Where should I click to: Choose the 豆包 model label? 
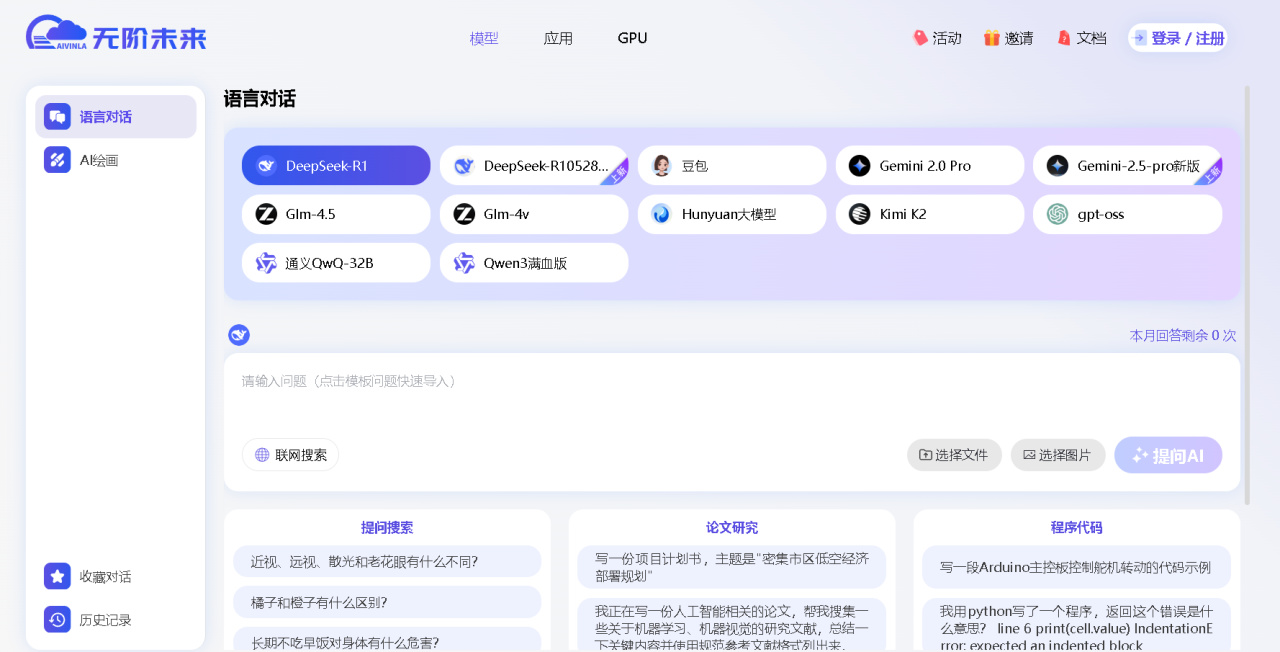click(x=695, y=166)
